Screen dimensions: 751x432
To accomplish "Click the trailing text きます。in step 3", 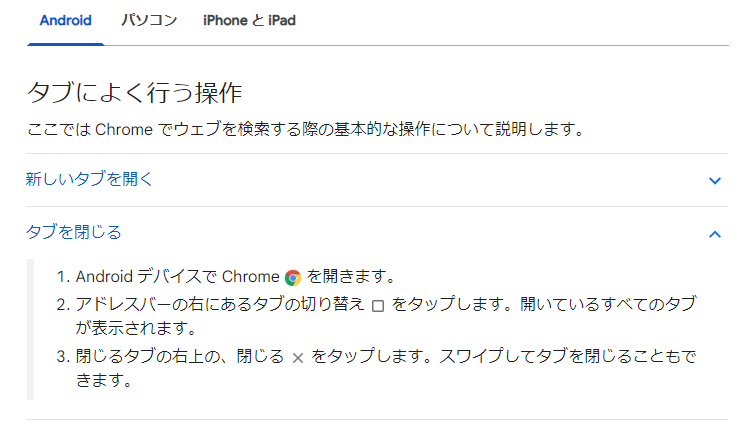I will click(x=104, y=381).
